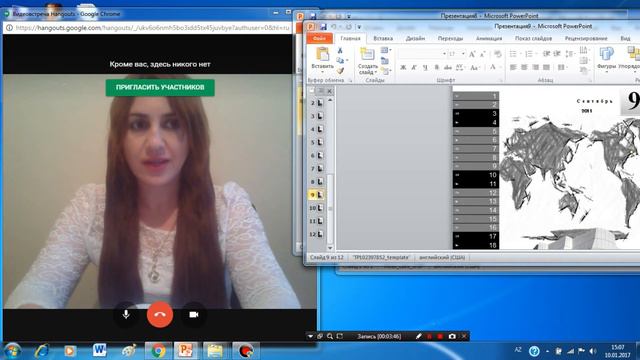640x360 pixels.
Task: Mute the microphone in Hangouts
Action: pyautogui.click(x=126, y=314)
